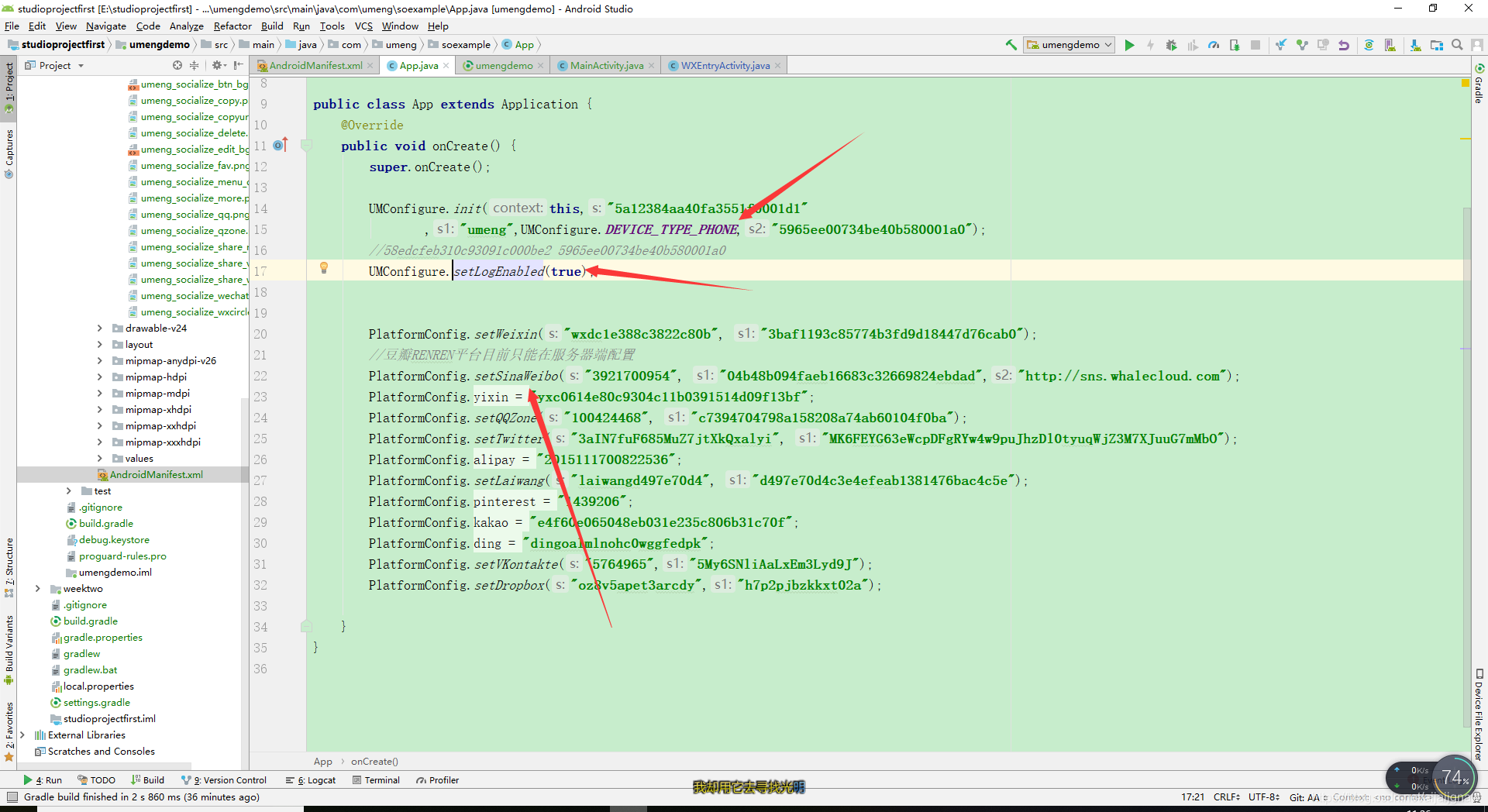Click fold marker at line 11
This screenshot has height=812, width=1488.
click(307, 146)
